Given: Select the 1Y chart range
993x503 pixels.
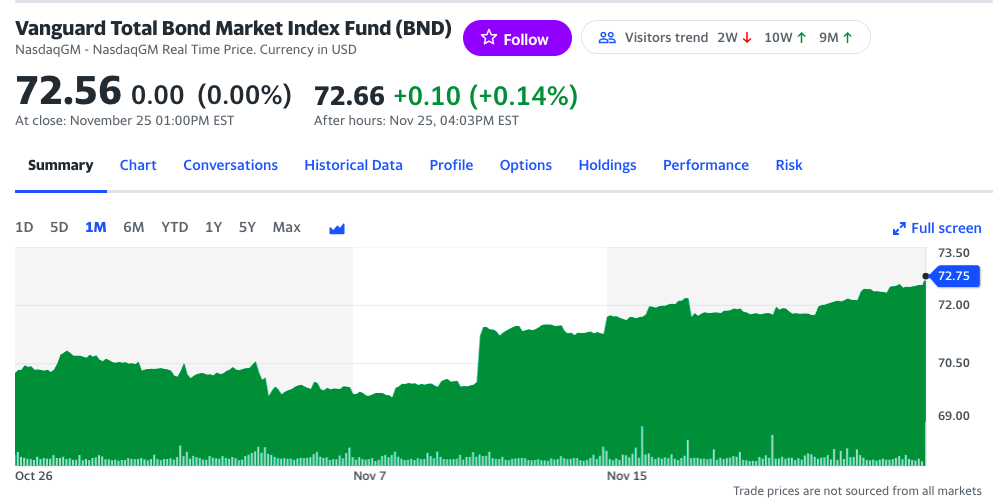Looking at the screenshot, I should pos(213,227).
